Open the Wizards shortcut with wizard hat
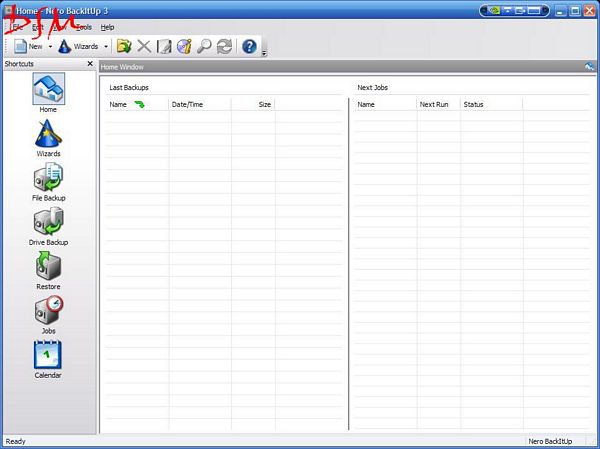 point(48,135)
